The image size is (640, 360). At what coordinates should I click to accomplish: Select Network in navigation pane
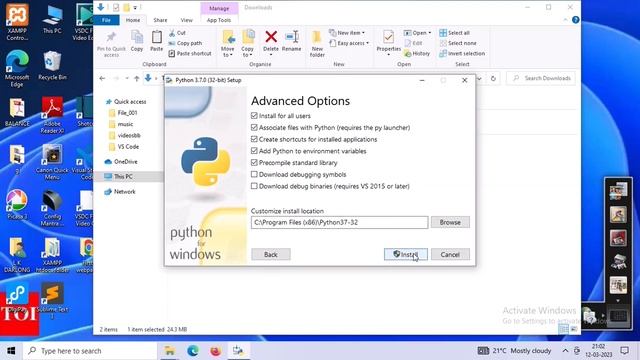tap(120, 191)
